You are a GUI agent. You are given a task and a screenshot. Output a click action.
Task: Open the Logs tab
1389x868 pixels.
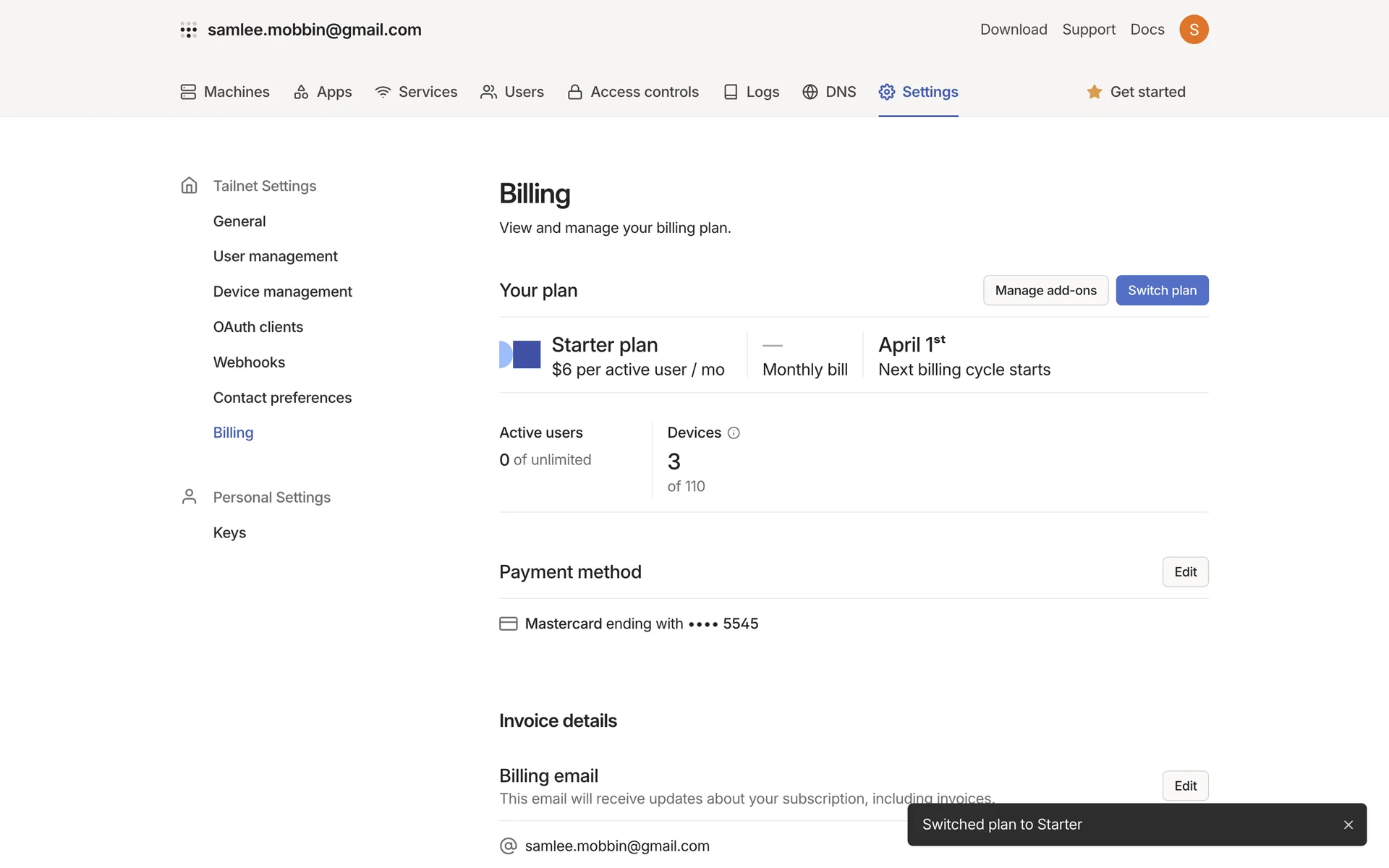752,92
